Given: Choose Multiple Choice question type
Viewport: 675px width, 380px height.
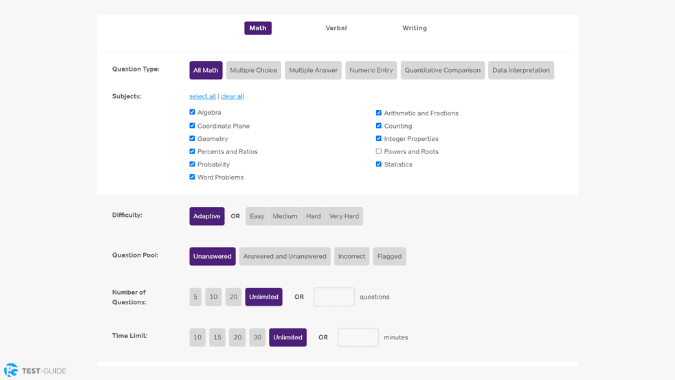Looking at the screenshot, I should coord(254,70).
